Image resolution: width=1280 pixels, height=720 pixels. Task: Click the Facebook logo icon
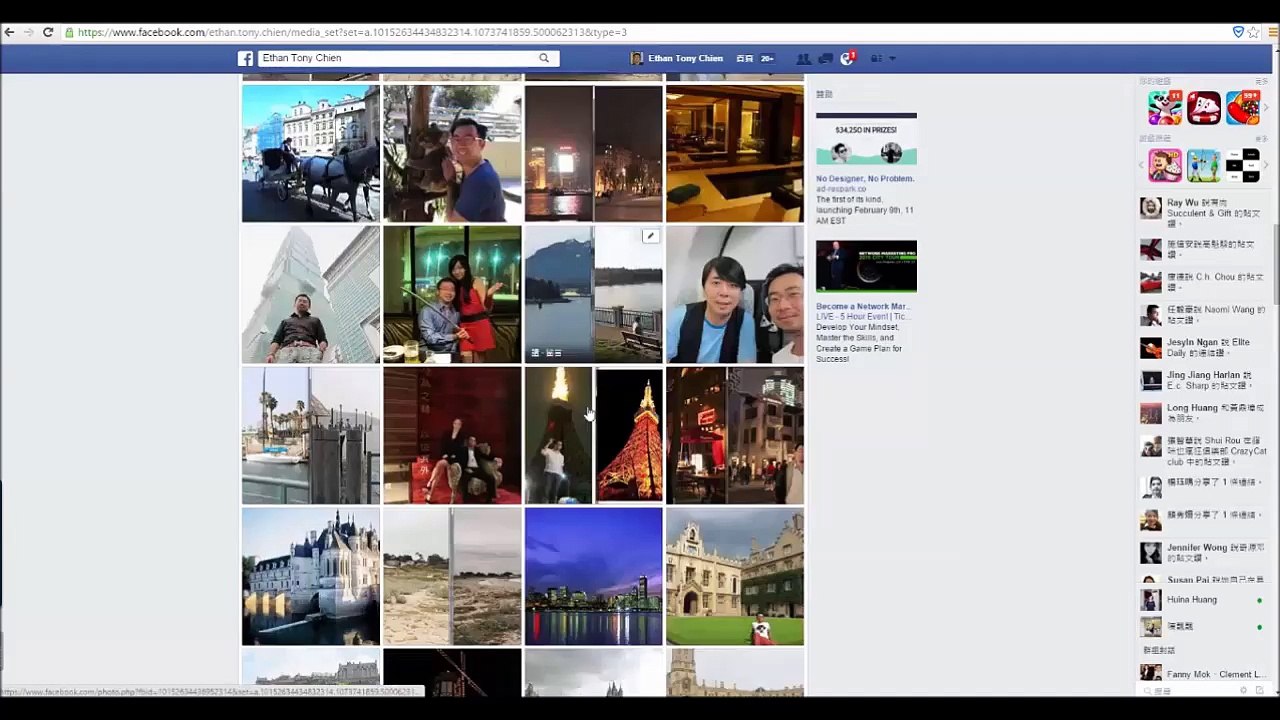pos(245,58)
